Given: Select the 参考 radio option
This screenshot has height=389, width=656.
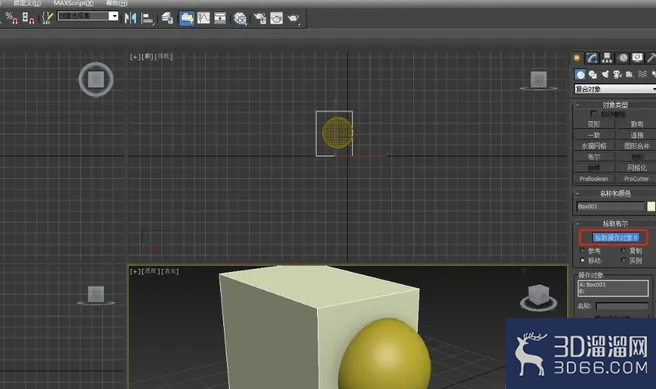Looking at the screenshot, I should (582, 251).
